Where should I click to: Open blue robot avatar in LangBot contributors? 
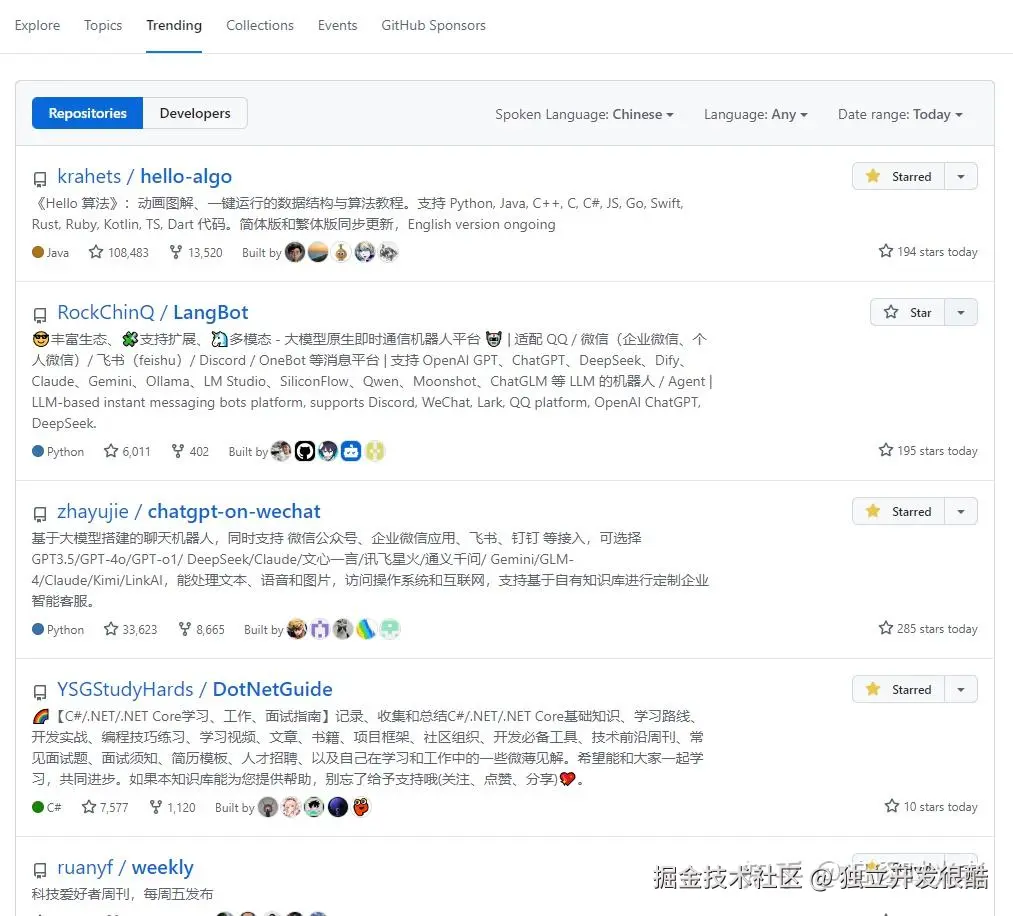[351, 452]
